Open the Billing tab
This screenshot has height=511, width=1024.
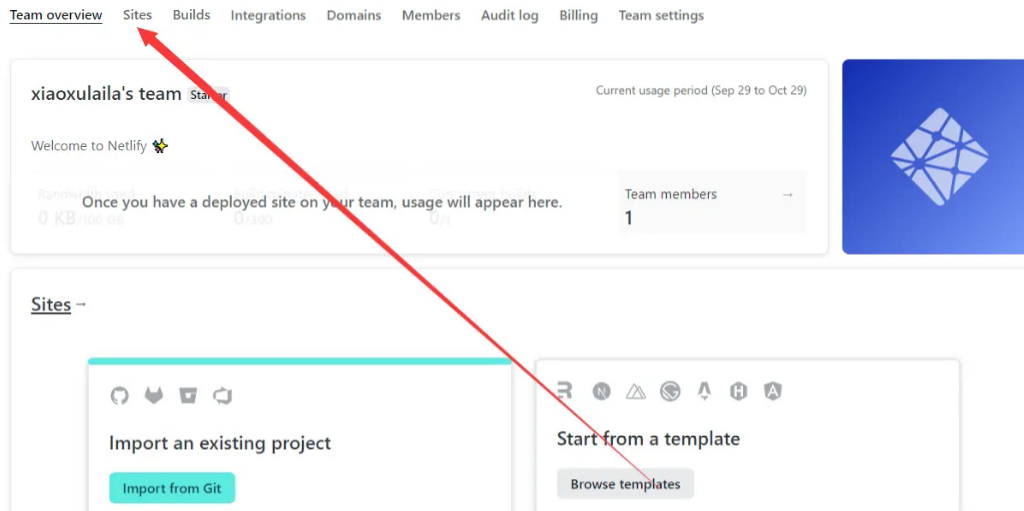click(x=579, y=15)
